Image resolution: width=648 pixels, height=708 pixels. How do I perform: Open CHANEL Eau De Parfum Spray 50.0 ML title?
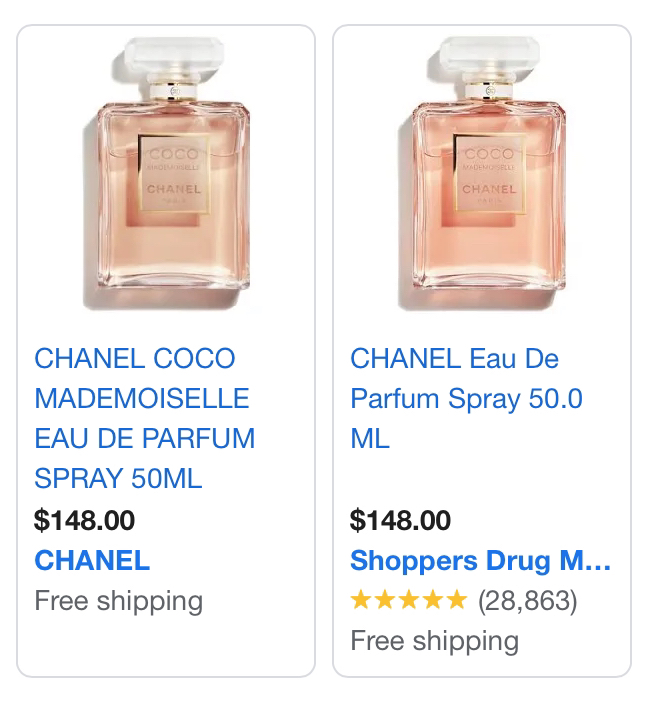466,398
